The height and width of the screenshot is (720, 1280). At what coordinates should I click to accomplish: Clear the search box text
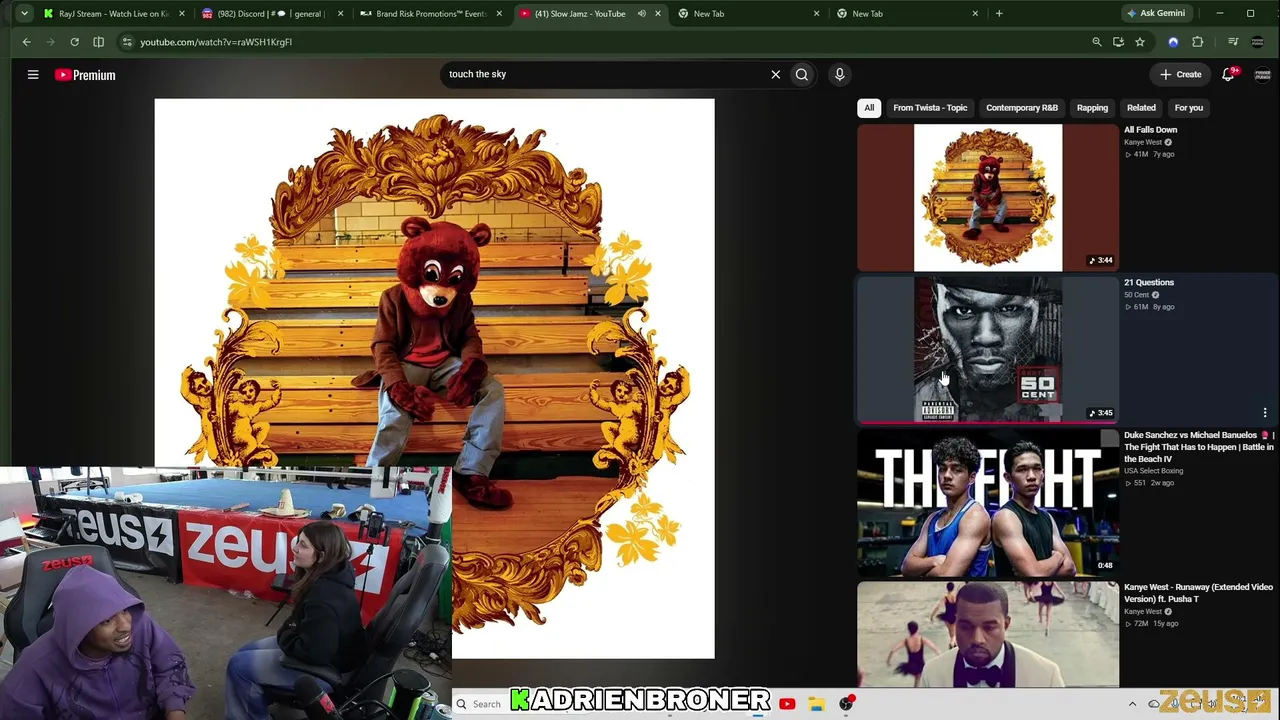pyautogui.click(x=775, y=74)
